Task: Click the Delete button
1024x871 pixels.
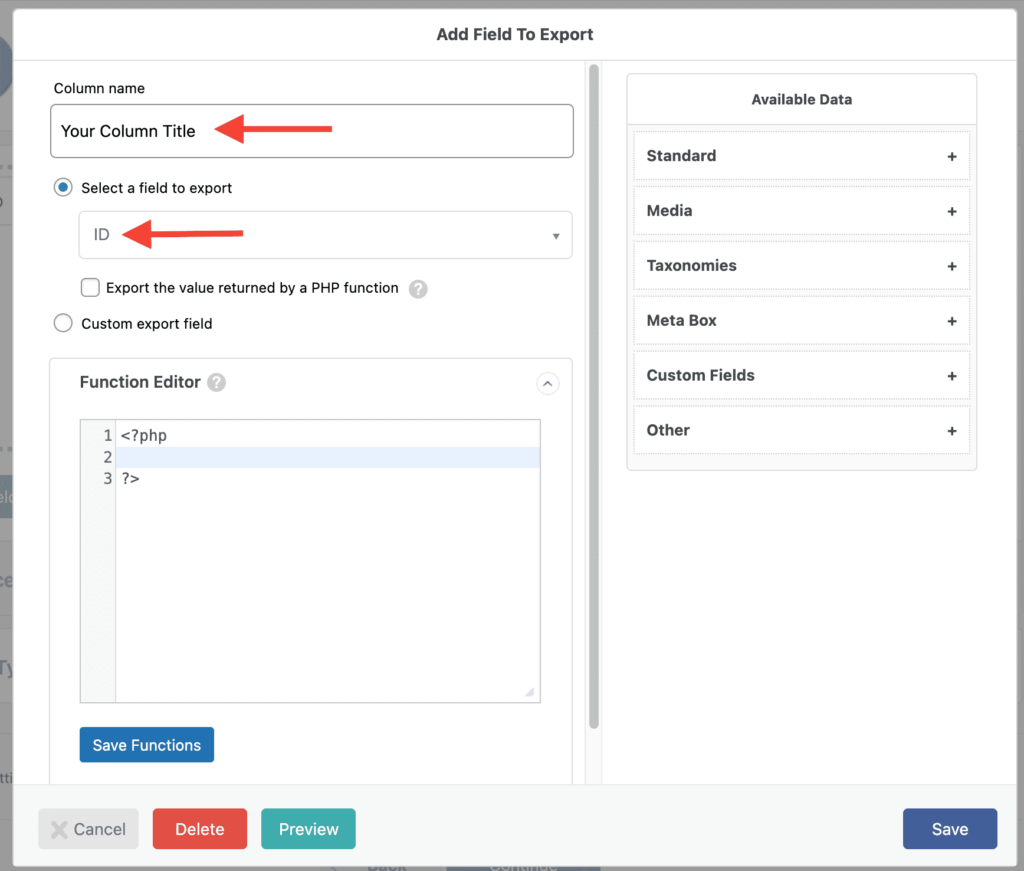Action: click(199, 829)
